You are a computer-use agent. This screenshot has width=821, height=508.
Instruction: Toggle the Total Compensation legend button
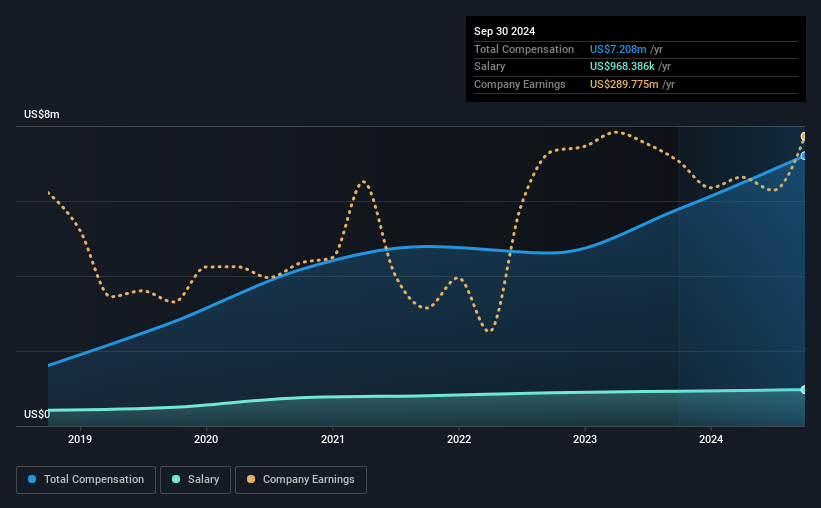point(86,480)
